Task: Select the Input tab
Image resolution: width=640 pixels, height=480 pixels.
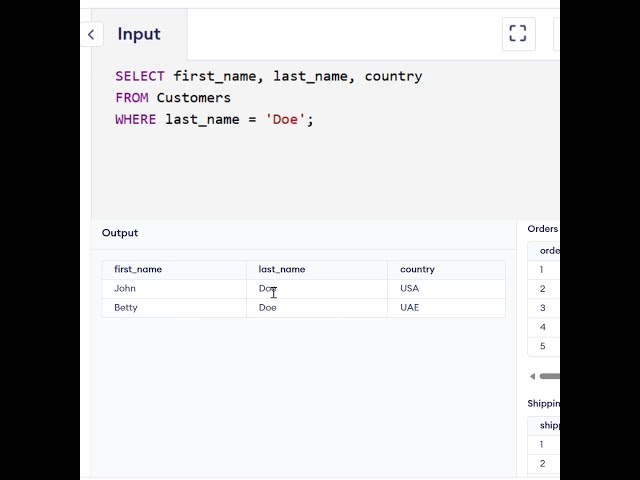Action: tap(139, 34)
